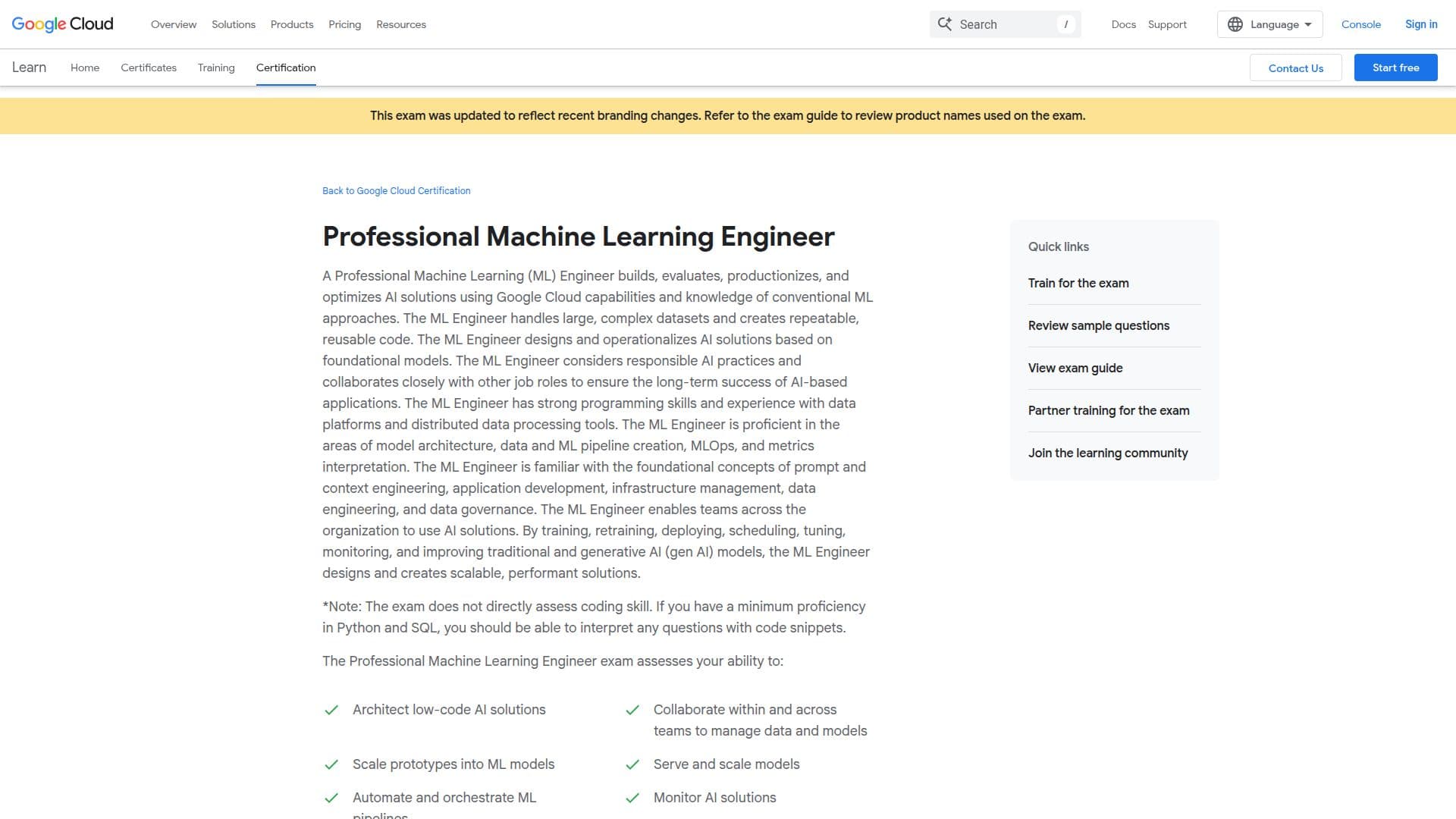The height and width of the screenshot is (819, 1456).
Task: Open View exam guide quick link
Action: coord(1075,368)
